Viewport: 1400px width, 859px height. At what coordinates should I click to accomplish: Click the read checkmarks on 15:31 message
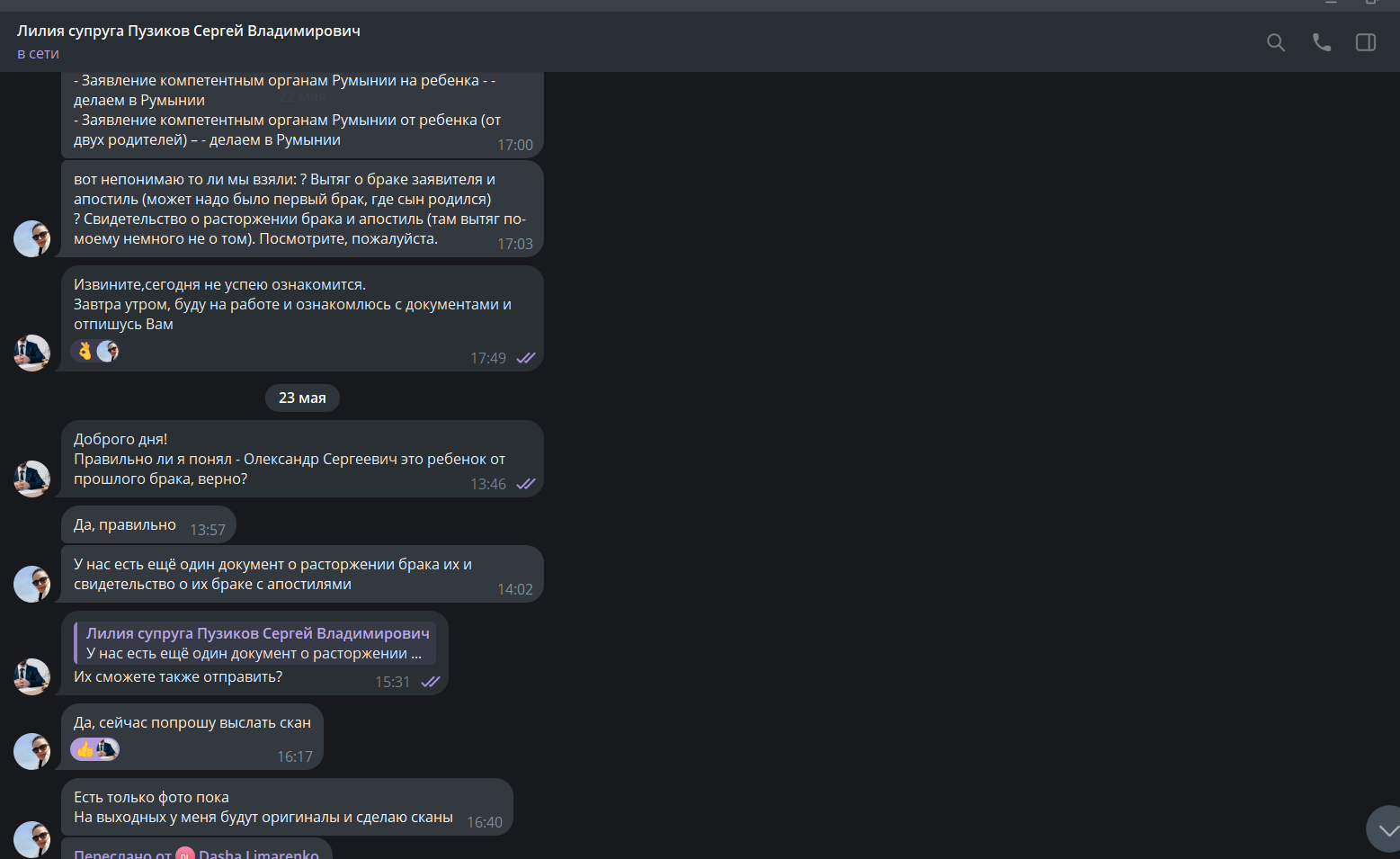[x=431, y=682]
